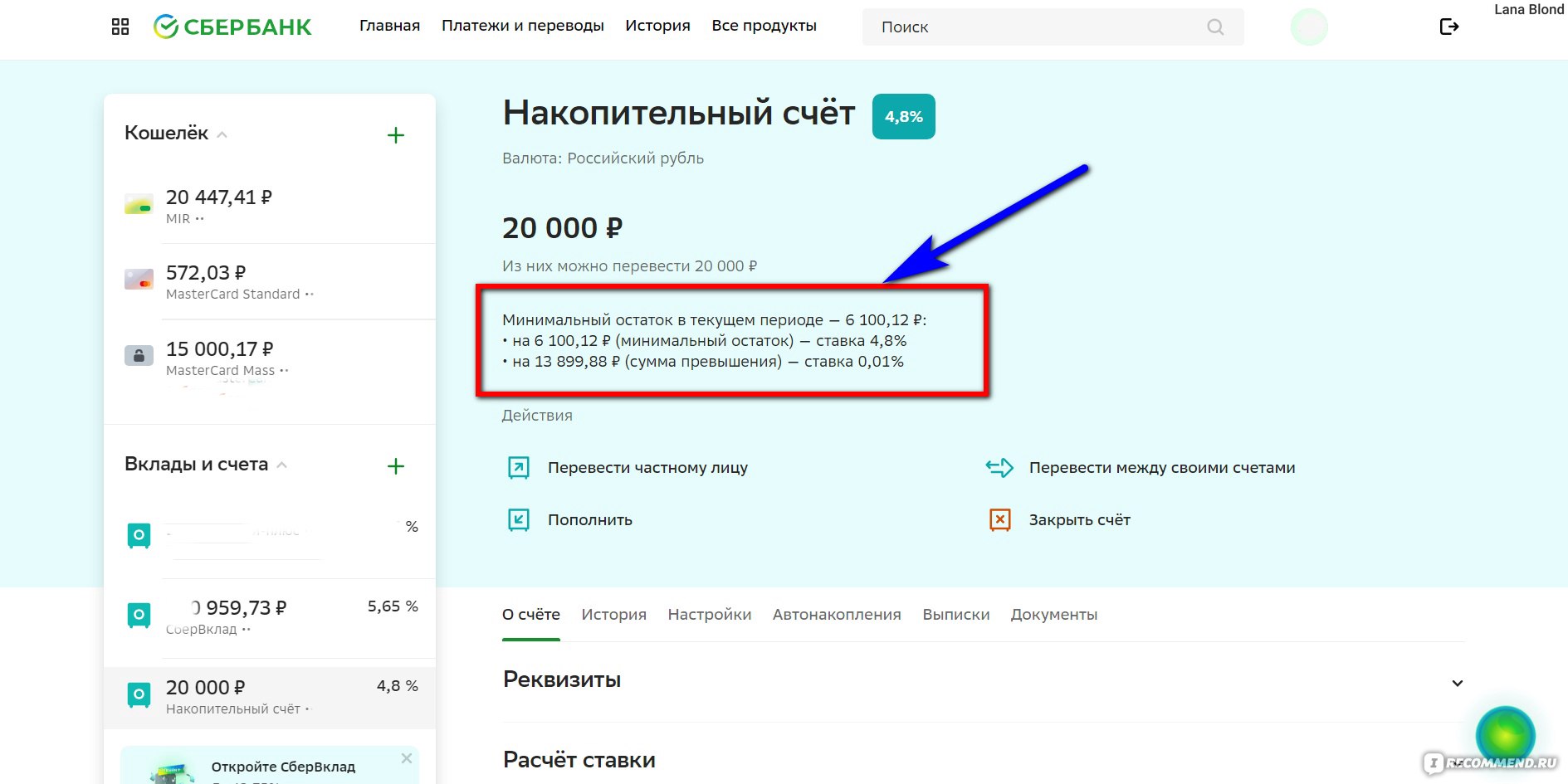The width and height of the screenshot is (1568, 784).
Task: Open the Выписки tab
Action: tap(956, 615)
